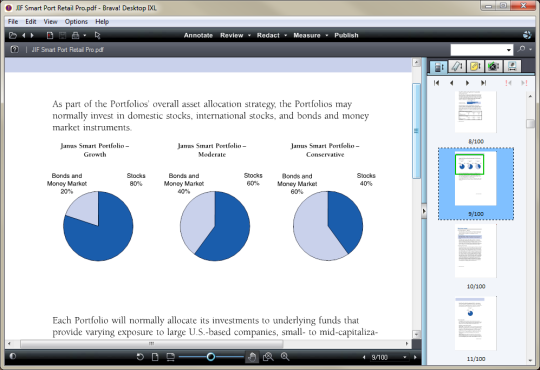Click the vertical document scrollbar thumb

[x=416, y=131]
